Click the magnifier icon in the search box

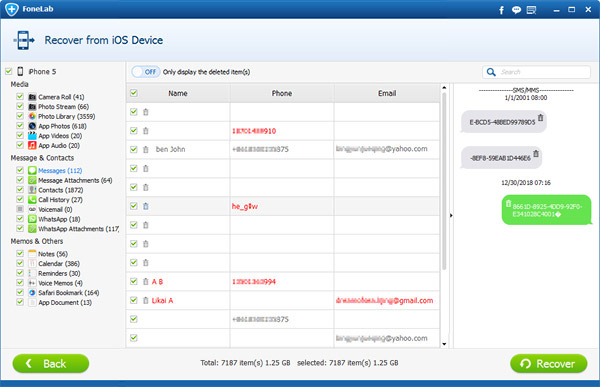coord(491,72)
